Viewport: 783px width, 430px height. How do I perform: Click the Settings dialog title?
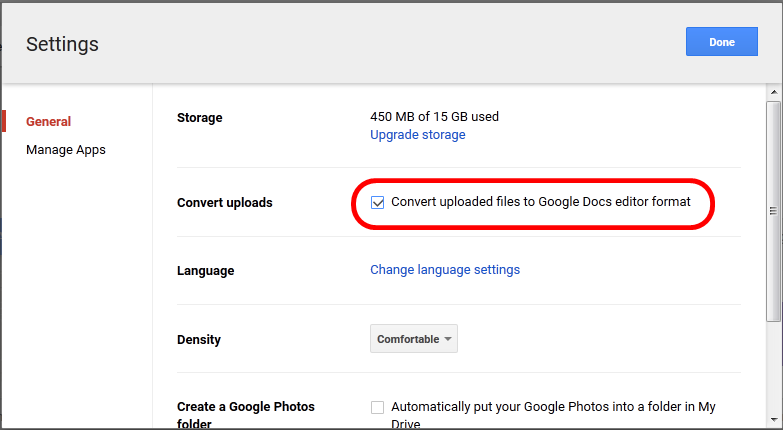tap(62, 44)
